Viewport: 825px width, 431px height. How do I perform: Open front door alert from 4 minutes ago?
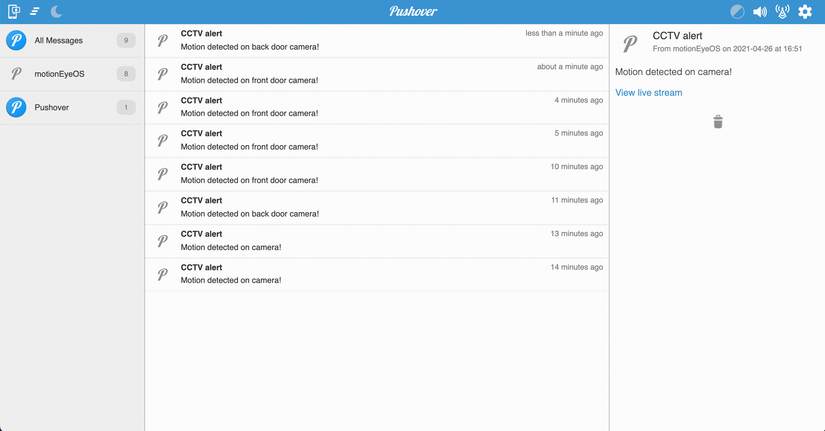(x=377, y=107)
